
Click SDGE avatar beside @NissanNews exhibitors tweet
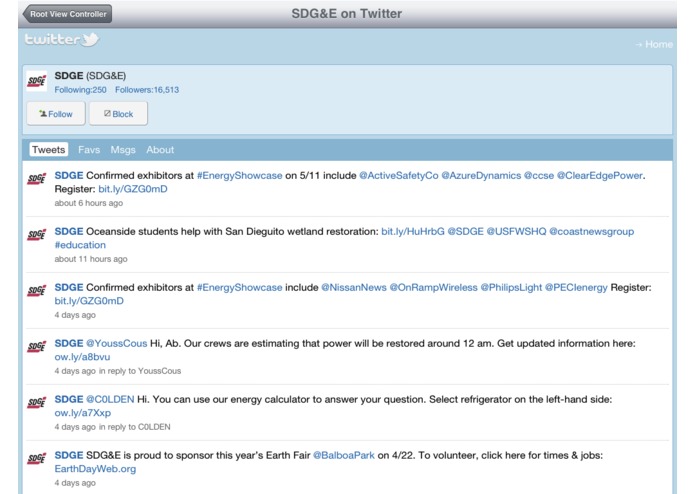[36, 290]
